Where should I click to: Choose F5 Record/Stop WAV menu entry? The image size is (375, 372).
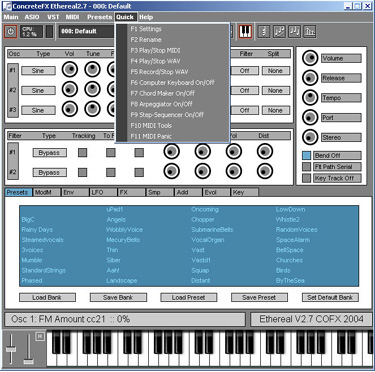coord(173,72)
